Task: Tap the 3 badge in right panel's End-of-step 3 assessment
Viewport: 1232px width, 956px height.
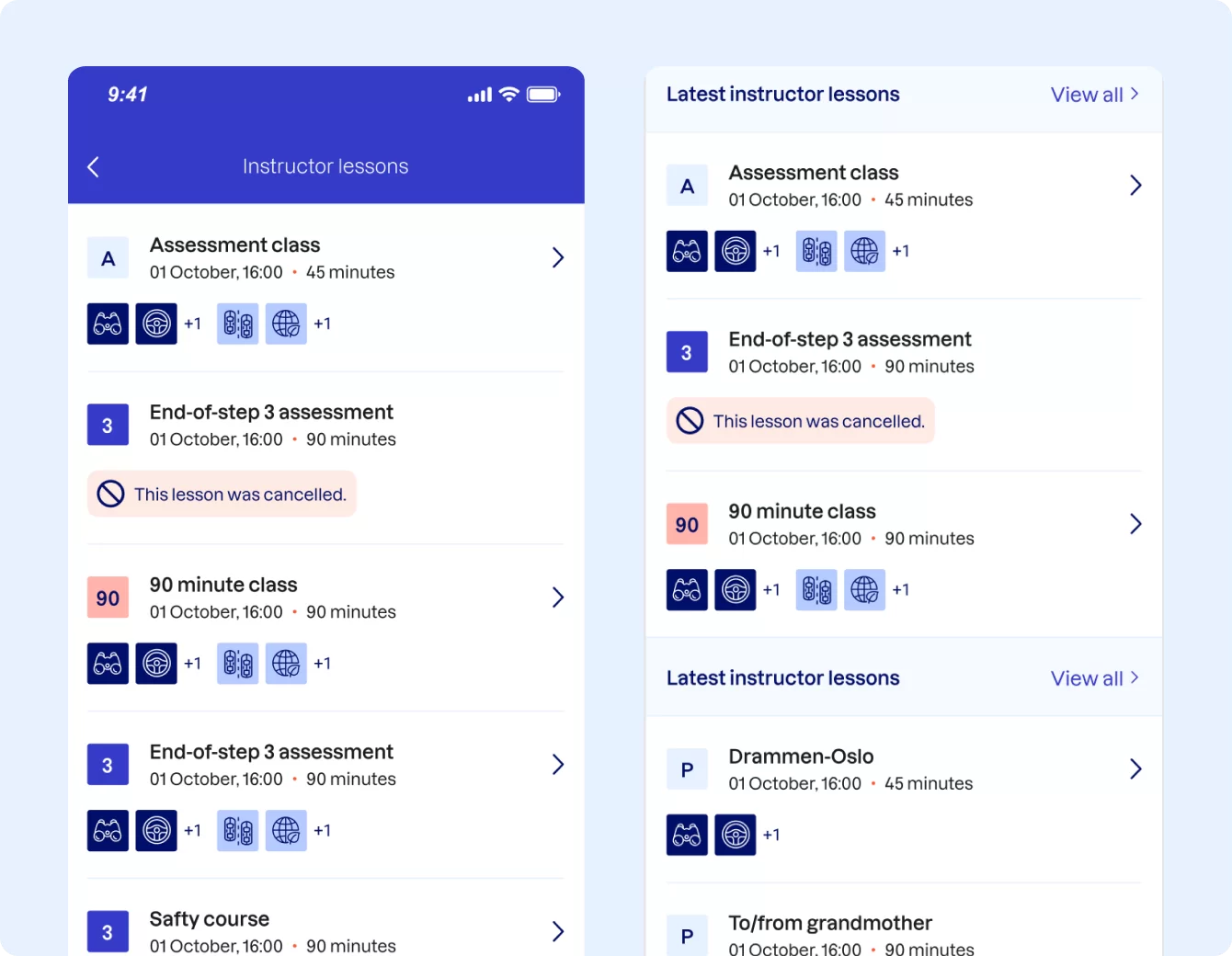Action: coord(687,352)
